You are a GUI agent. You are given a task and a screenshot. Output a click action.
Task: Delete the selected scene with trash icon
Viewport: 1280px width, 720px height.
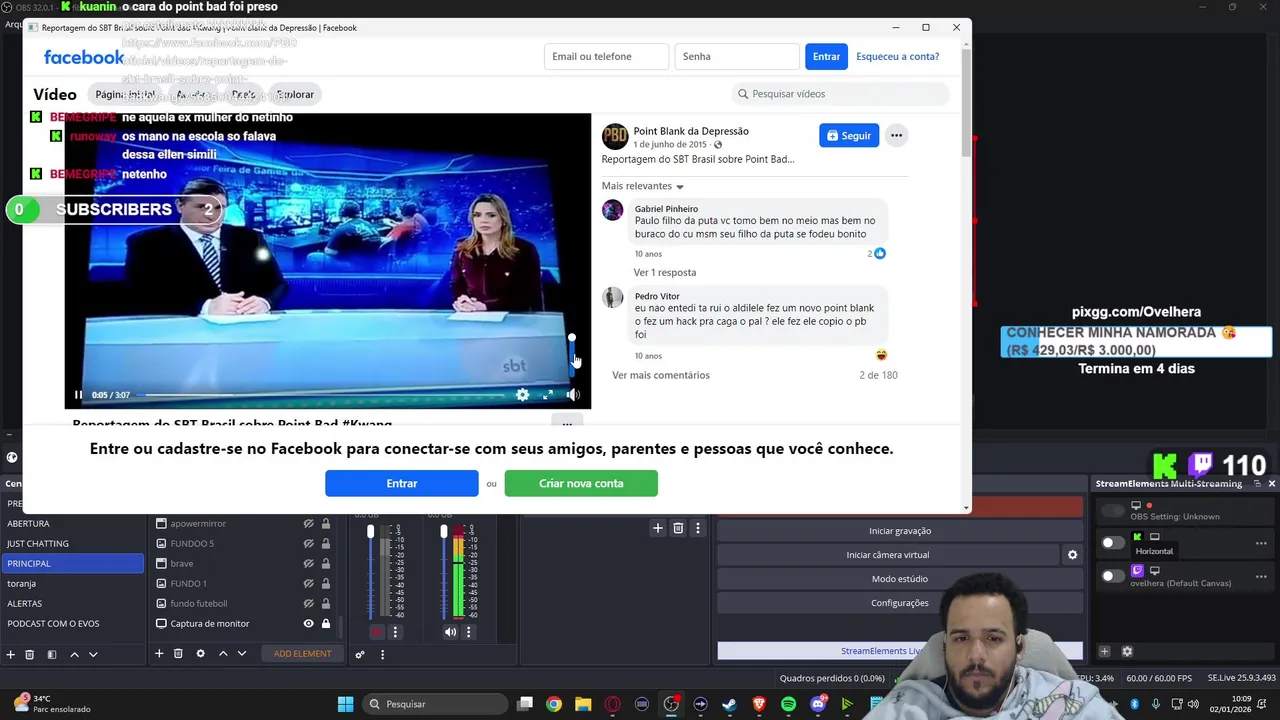[x=29, y=654]
